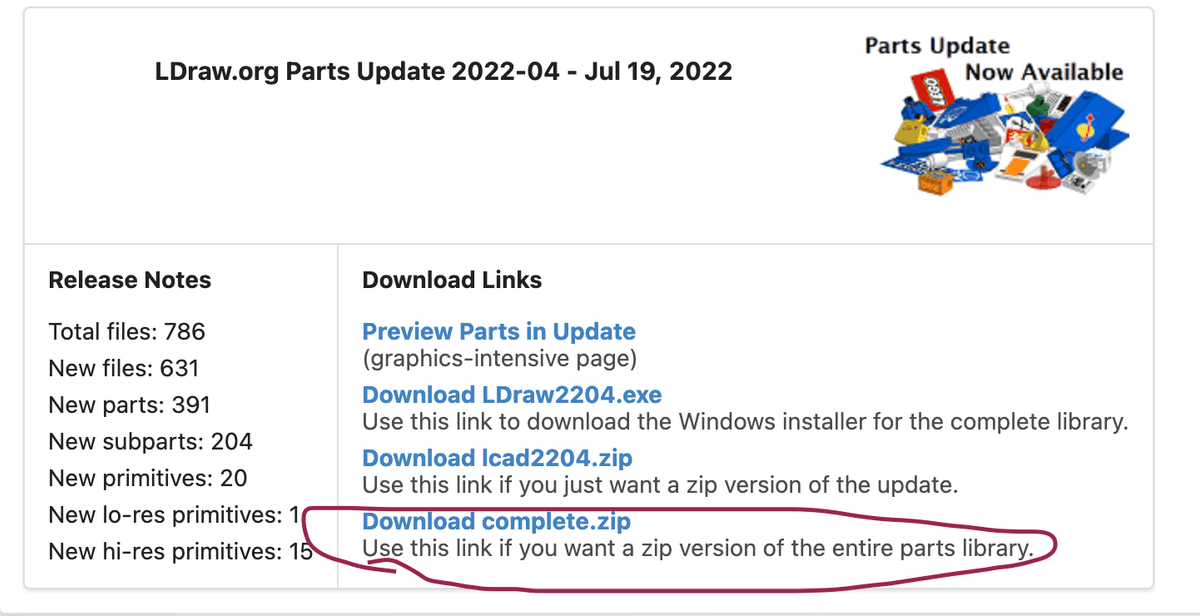Download the LDraw2204.exe Windows installer
The width and height of the screenshot is (1200, 616).
(x=511, y=395)
